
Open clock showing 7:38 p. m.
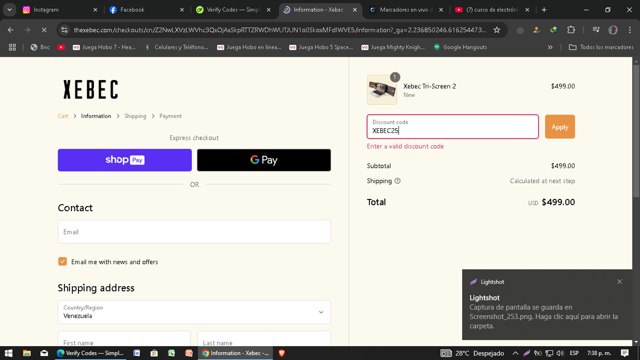pos(599,353)
